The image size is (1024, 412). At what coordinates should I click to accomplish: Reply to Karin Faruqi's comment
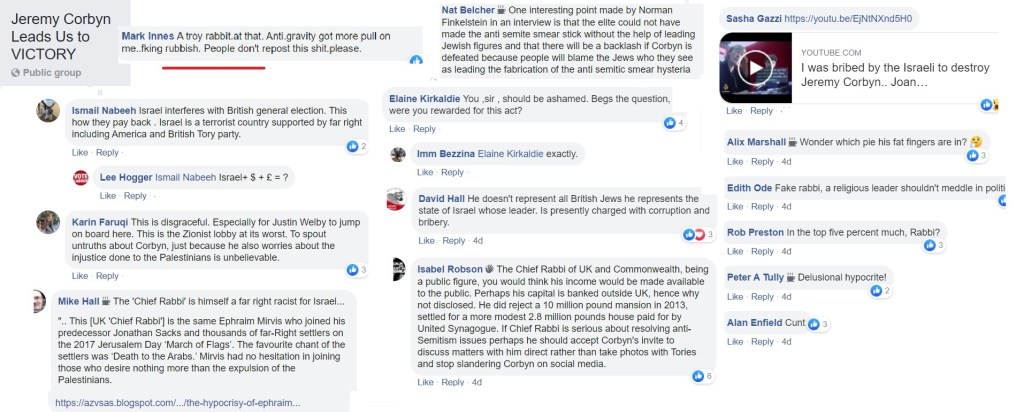[x=107, y=276]
